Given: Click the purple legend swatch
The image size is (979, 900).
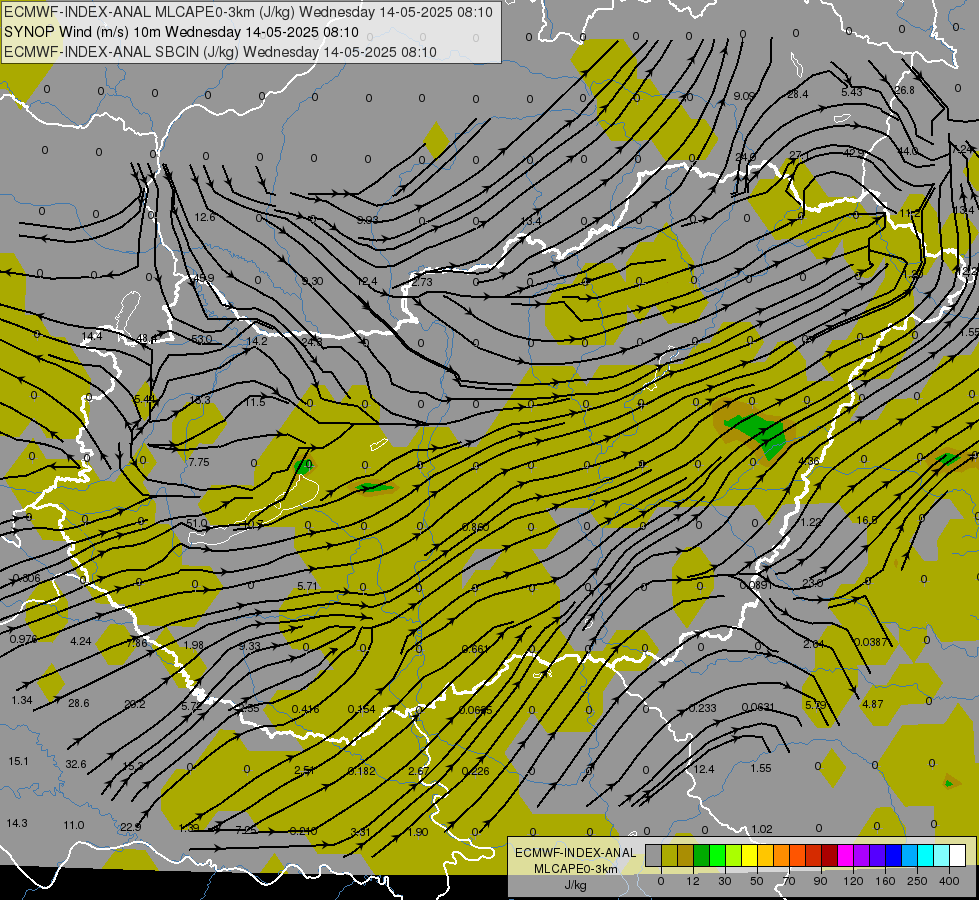Looking at the screenshot, I should tap(862, 856).
